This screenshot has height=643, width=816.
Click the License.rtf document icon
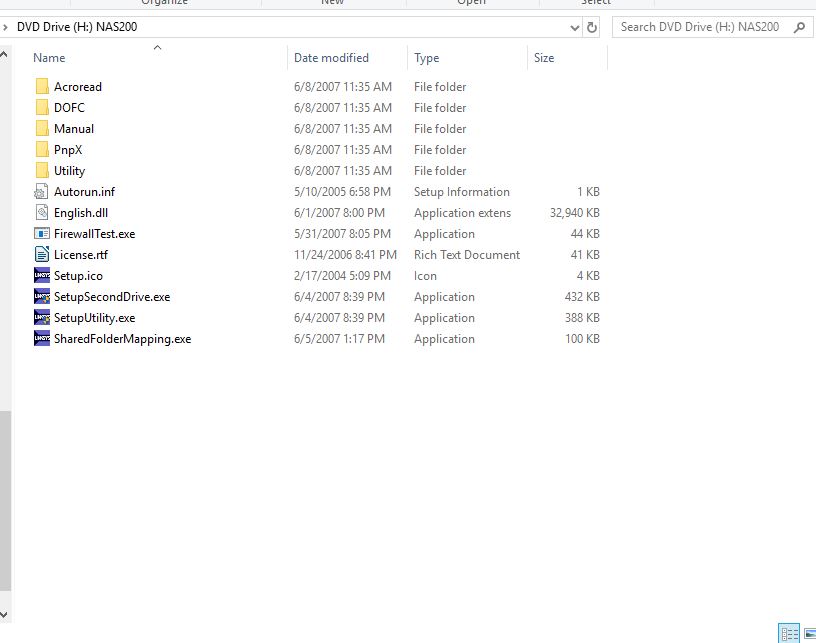[41, 255]
